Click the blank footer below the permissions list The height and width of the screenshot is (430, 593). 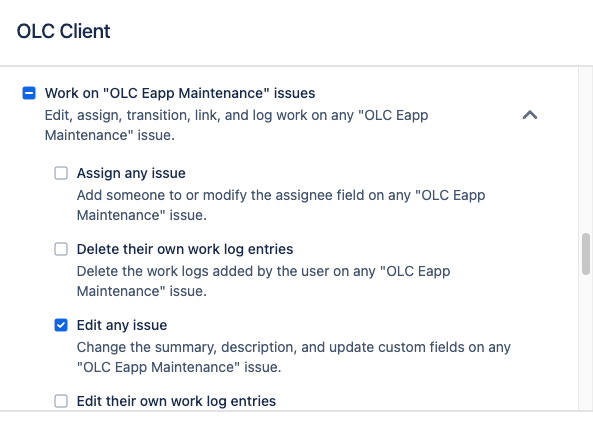pos(296,421)
